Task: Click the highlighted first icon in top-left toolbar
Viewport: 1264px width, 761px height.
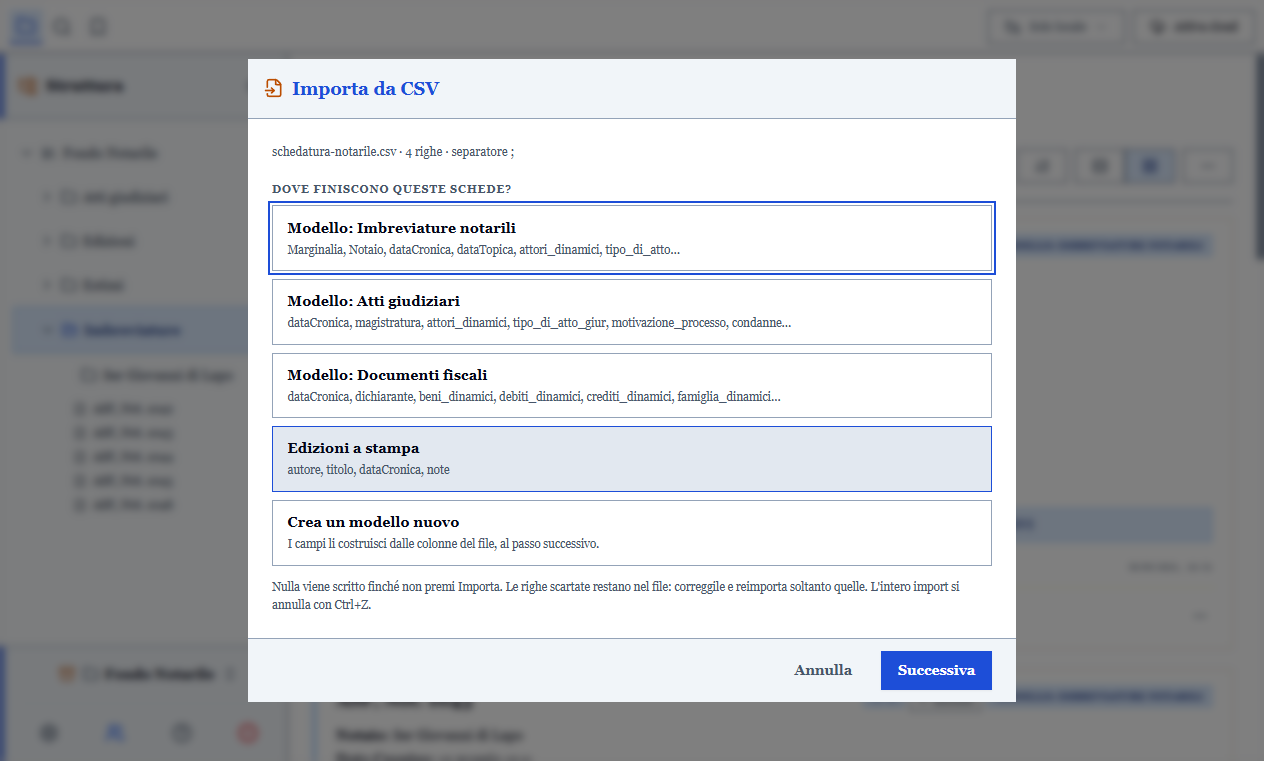Action: [27, 27]
